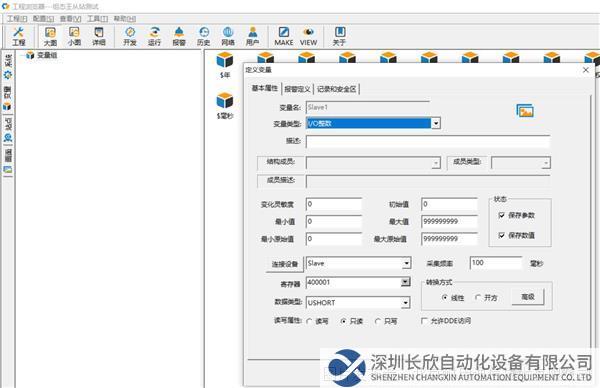Click the 成员描述 input field

(428, 181)
